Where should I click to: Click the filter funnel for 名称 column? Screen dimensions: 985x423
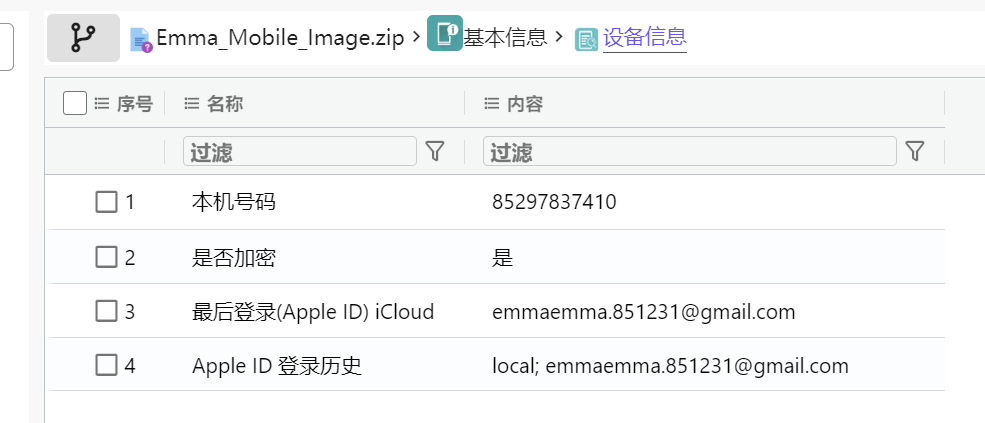(435, 151)
